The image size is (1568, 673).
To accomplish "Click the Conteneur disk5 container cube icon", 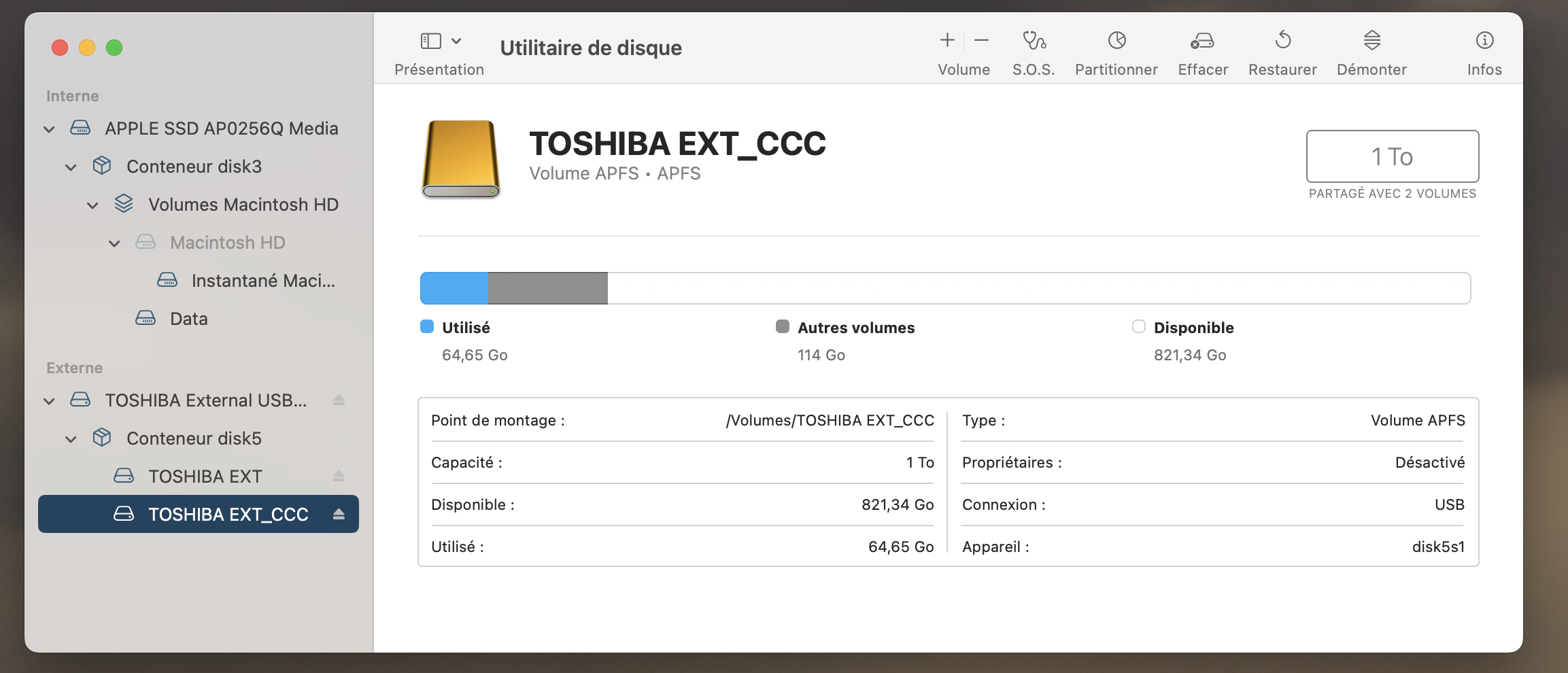I will click(x=102, y=438).
